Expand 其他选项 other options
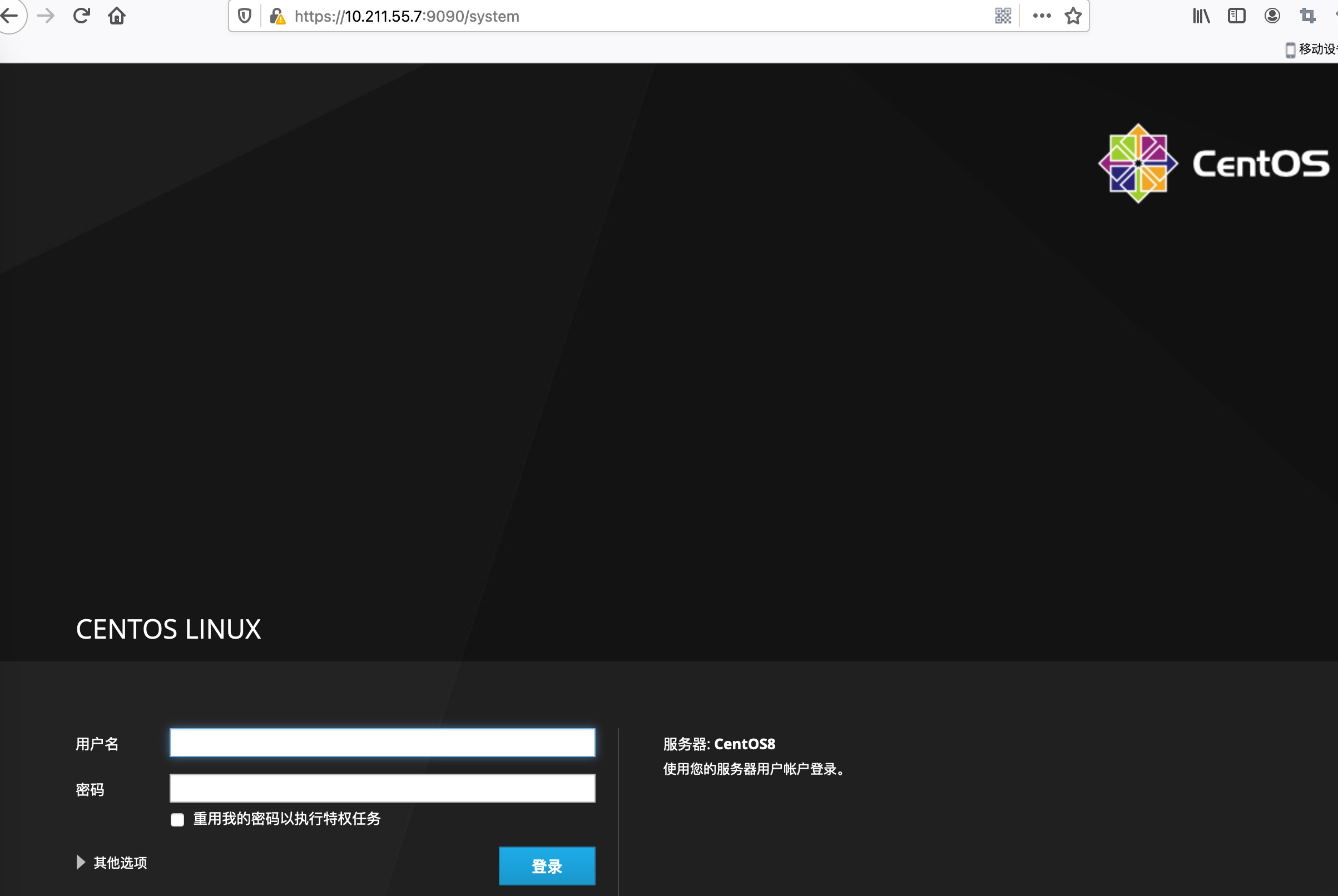1338x896 pixels. pyautogui.click(x=112, y=862)
